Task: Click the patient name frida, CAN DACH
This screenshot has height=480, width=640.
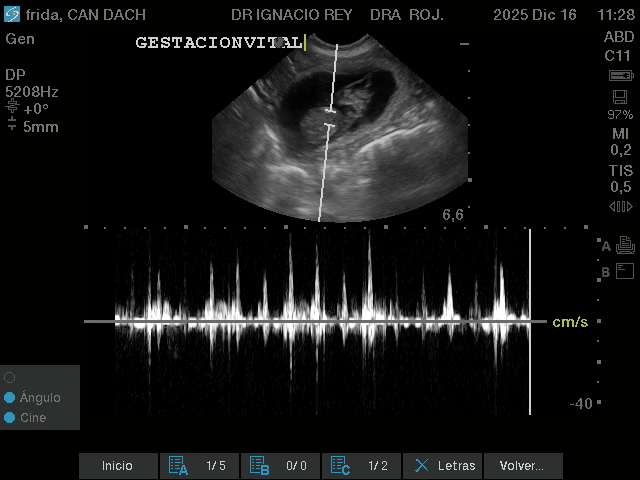Action: [86, 15]
